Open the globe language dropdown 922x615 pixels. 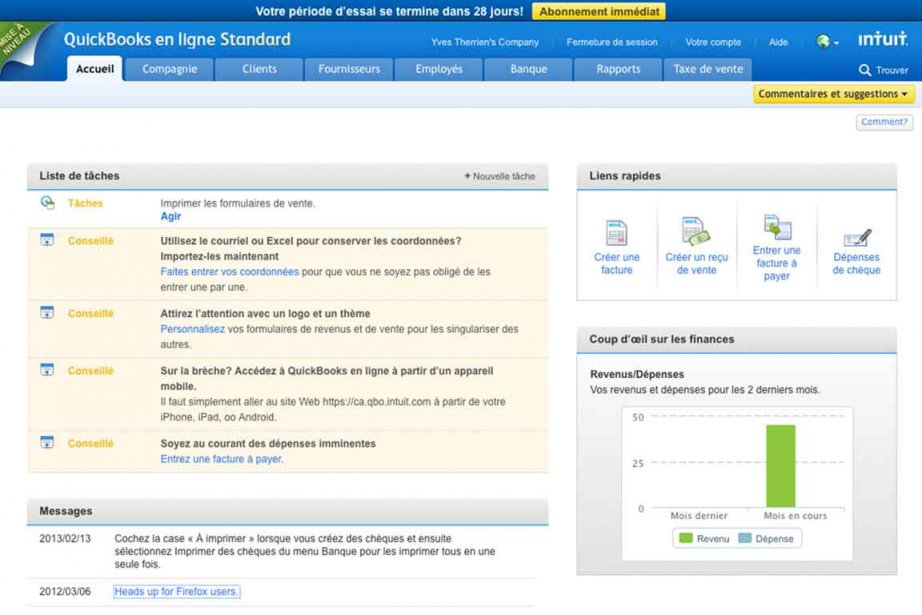pyautogui.click(x=827, y=42)
